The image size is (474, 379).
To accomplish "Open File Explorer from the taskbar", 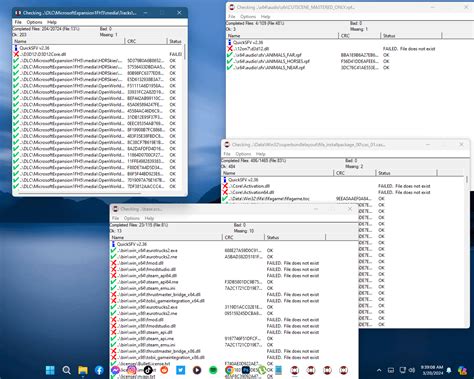I will pos(83,370).
